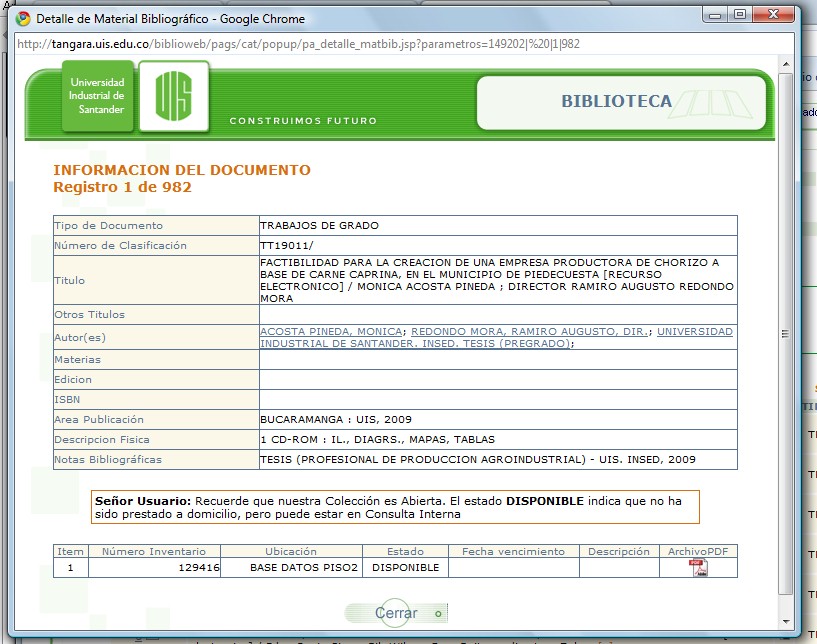The image size is (817, 644).
Task: Click the BIBLIOTECA banner title
Action: (616, 101)
